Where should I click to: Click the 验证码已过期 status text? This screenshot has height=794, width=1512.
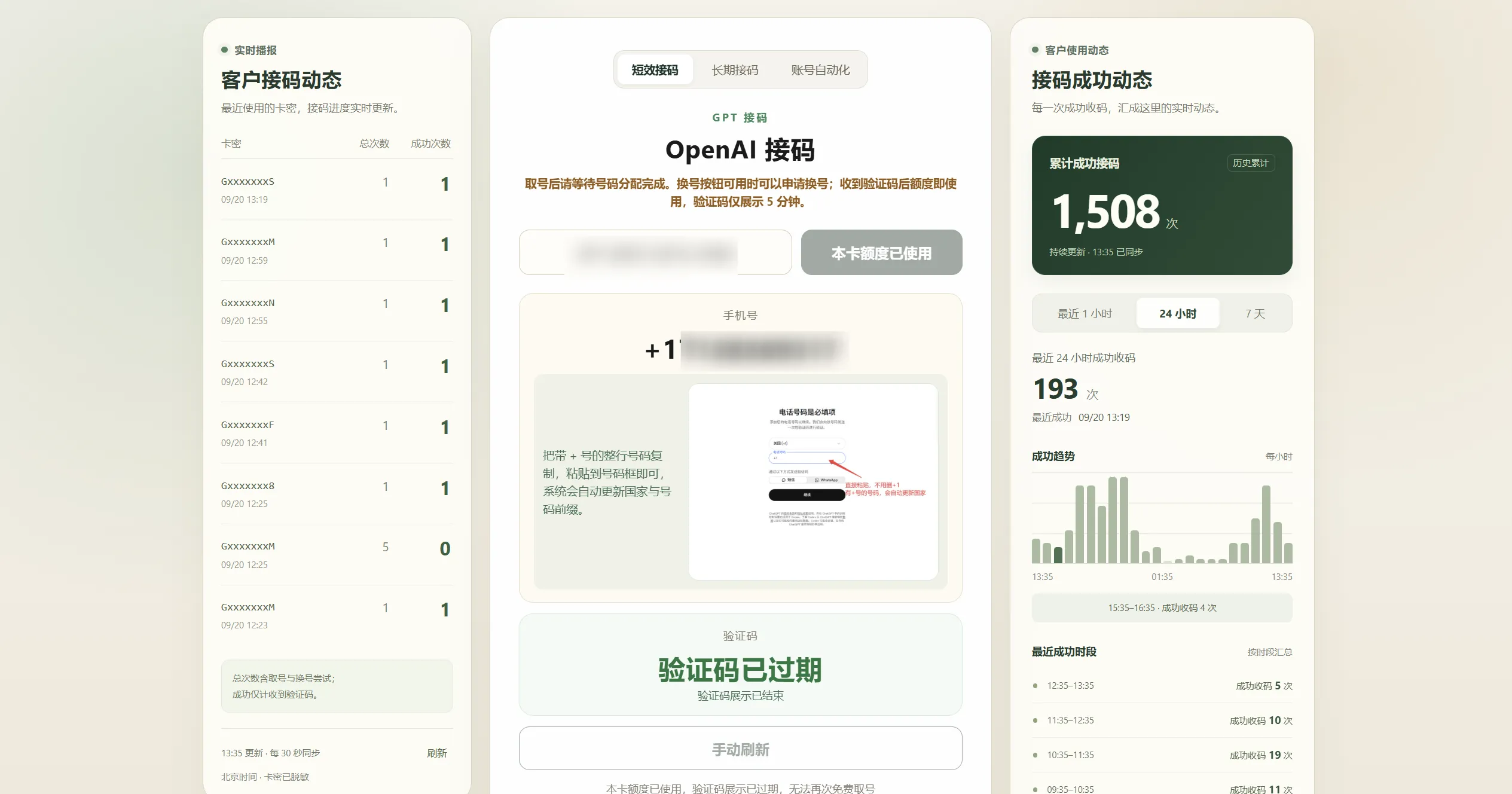740,670
